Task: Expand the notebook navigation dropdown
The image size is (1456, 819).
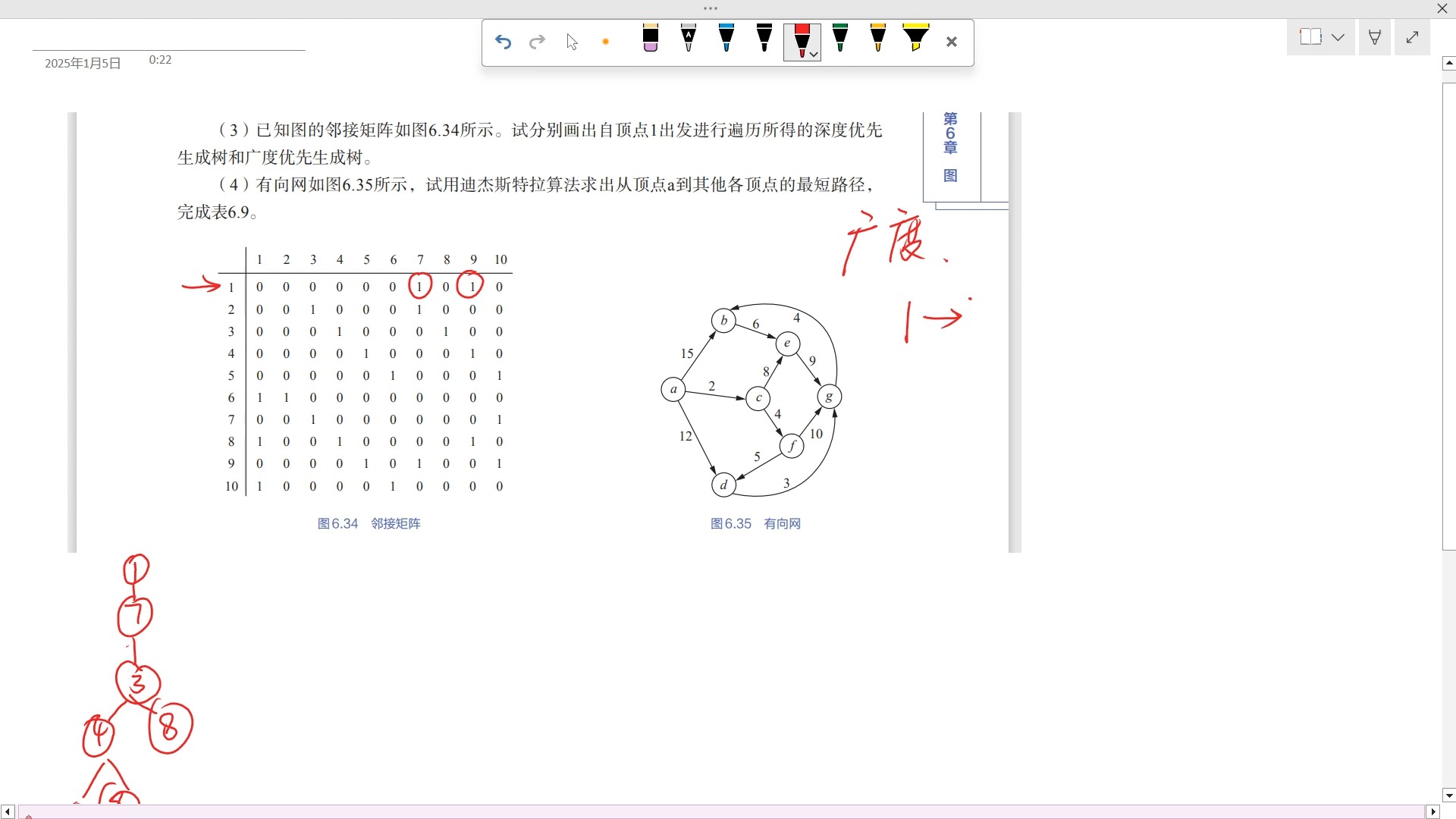Action: click(1338, 37)
